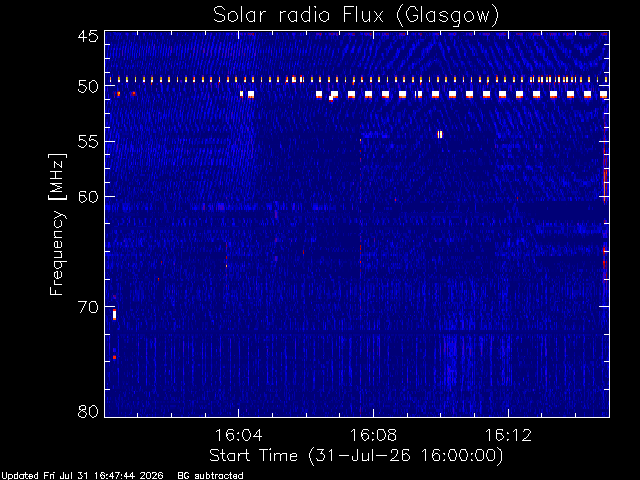The image size is (640, 480).
Task: Click the 16:12 time axis label
Action: (508, 435)
